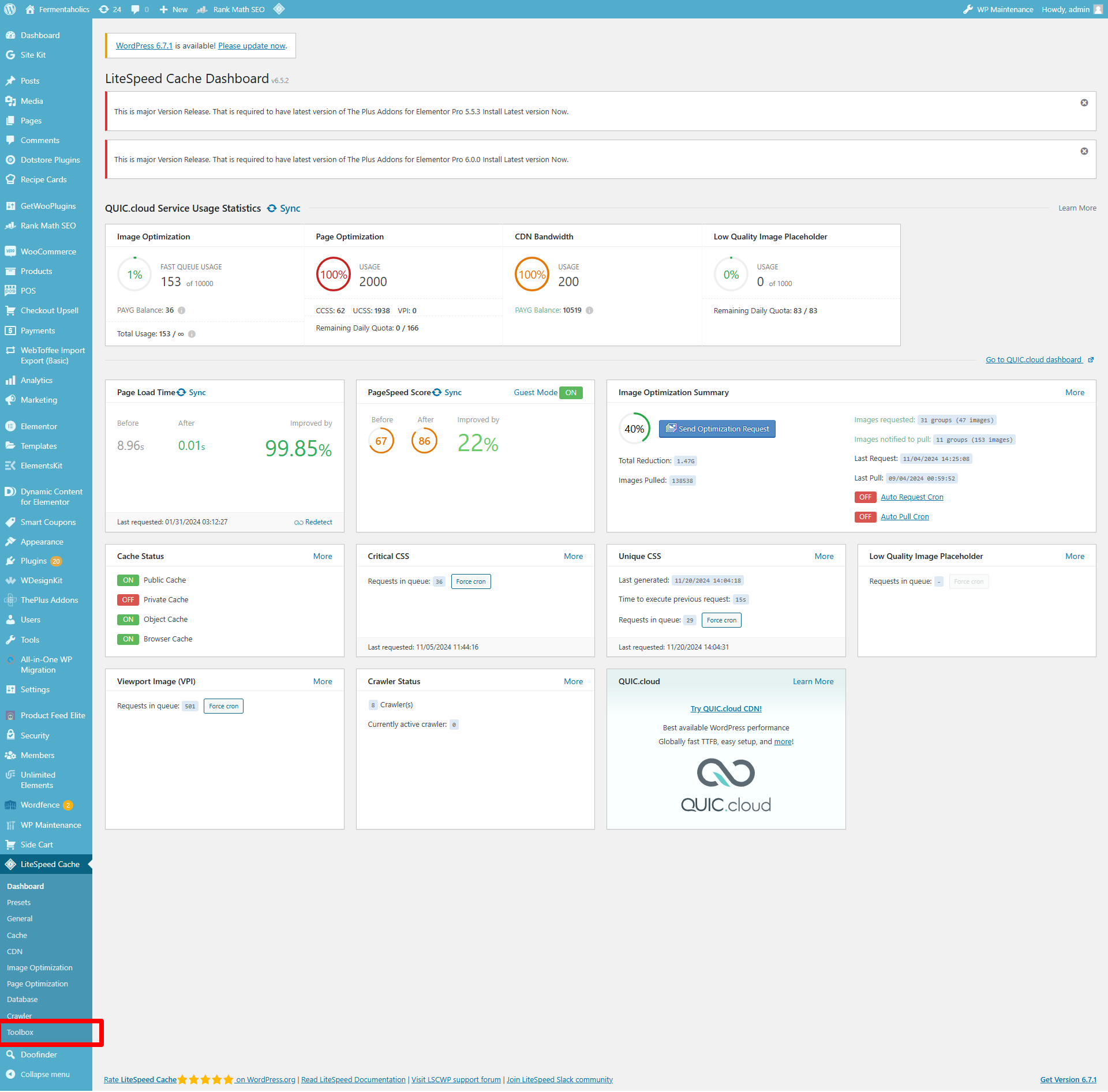Open More in Cache Status card
This screenshot has width=1108, height=1092.
pyautogui.click(x=323, y=556)
